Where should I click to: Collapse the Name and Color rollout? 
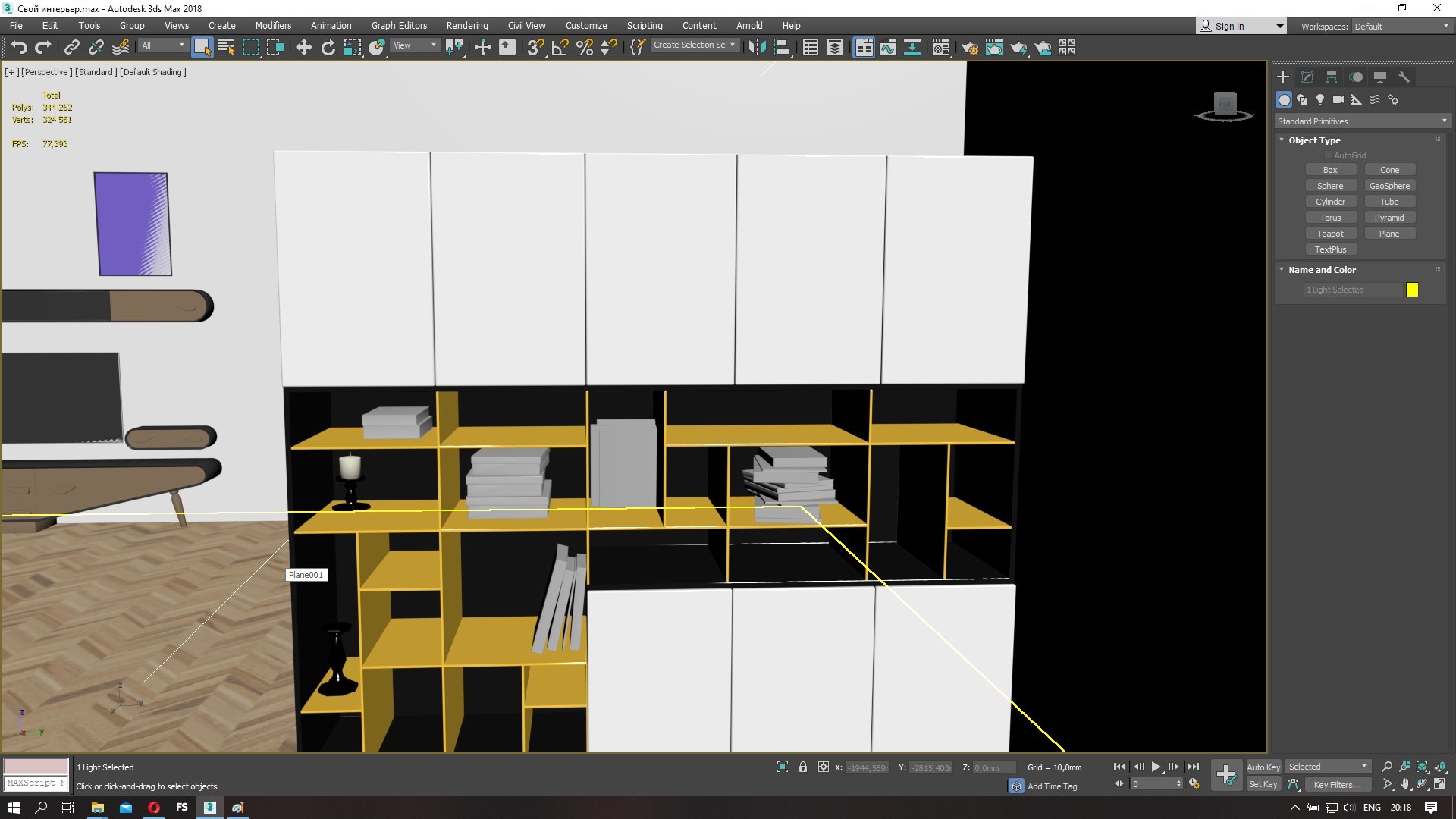click(1323, 270)
